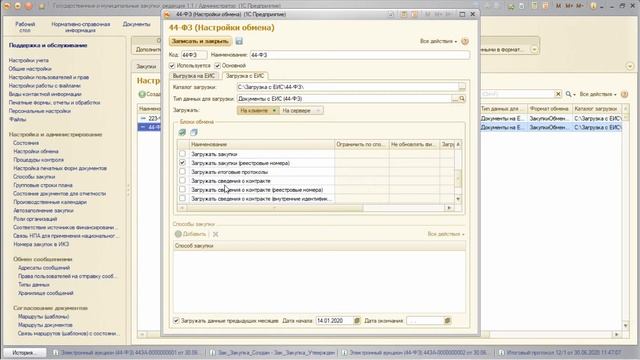Screen dimensions: 640x360
Task: Click the calculator icon in main title bar
Action: pyautogui.click(x=534, y=6)
